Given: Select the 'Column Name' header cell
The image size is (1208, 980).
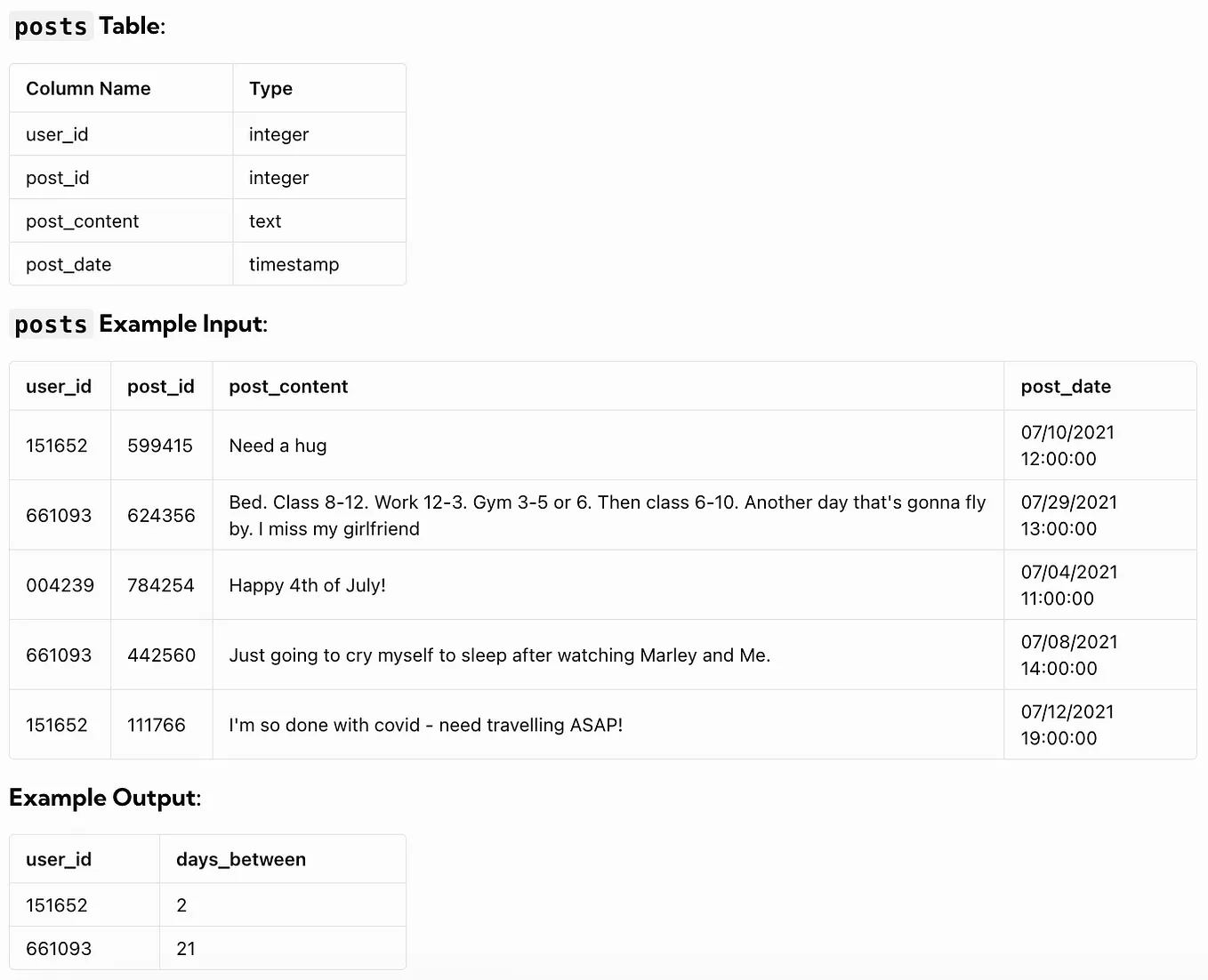Looking at the screenshot, I should coord(121,88).
